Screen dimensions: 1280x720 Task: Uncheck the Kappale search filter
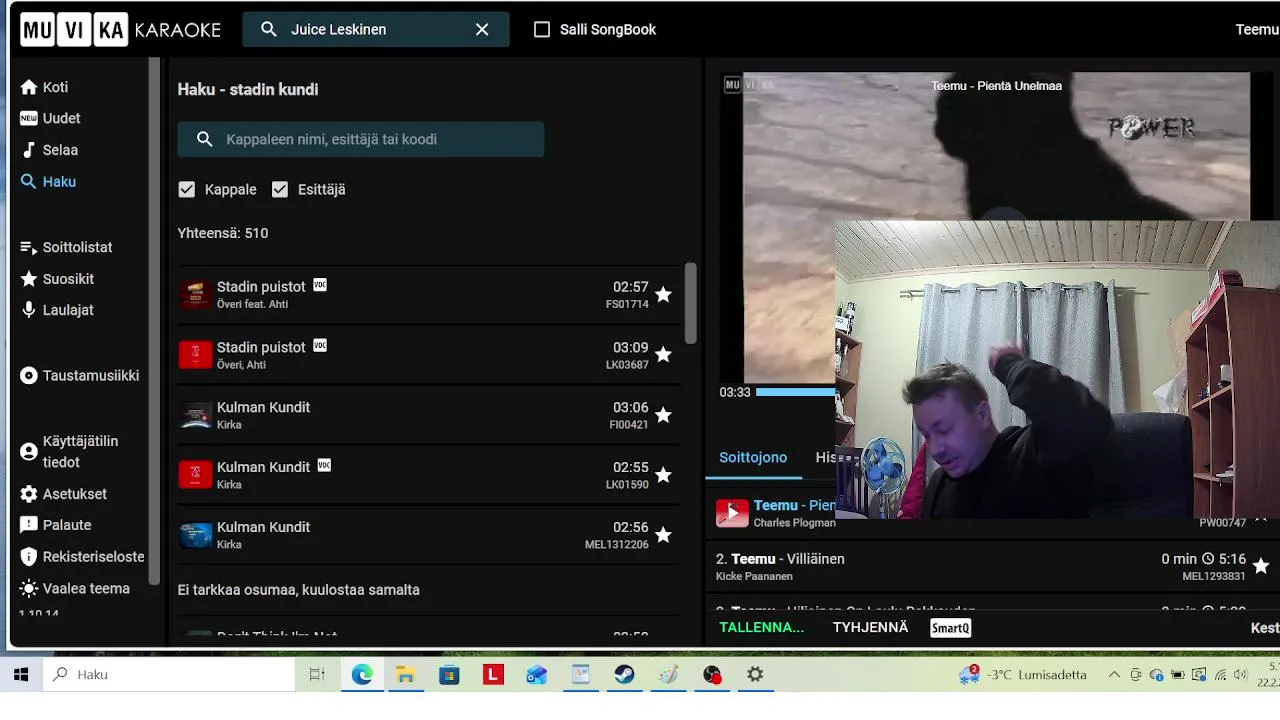click(x=186, y=189)
